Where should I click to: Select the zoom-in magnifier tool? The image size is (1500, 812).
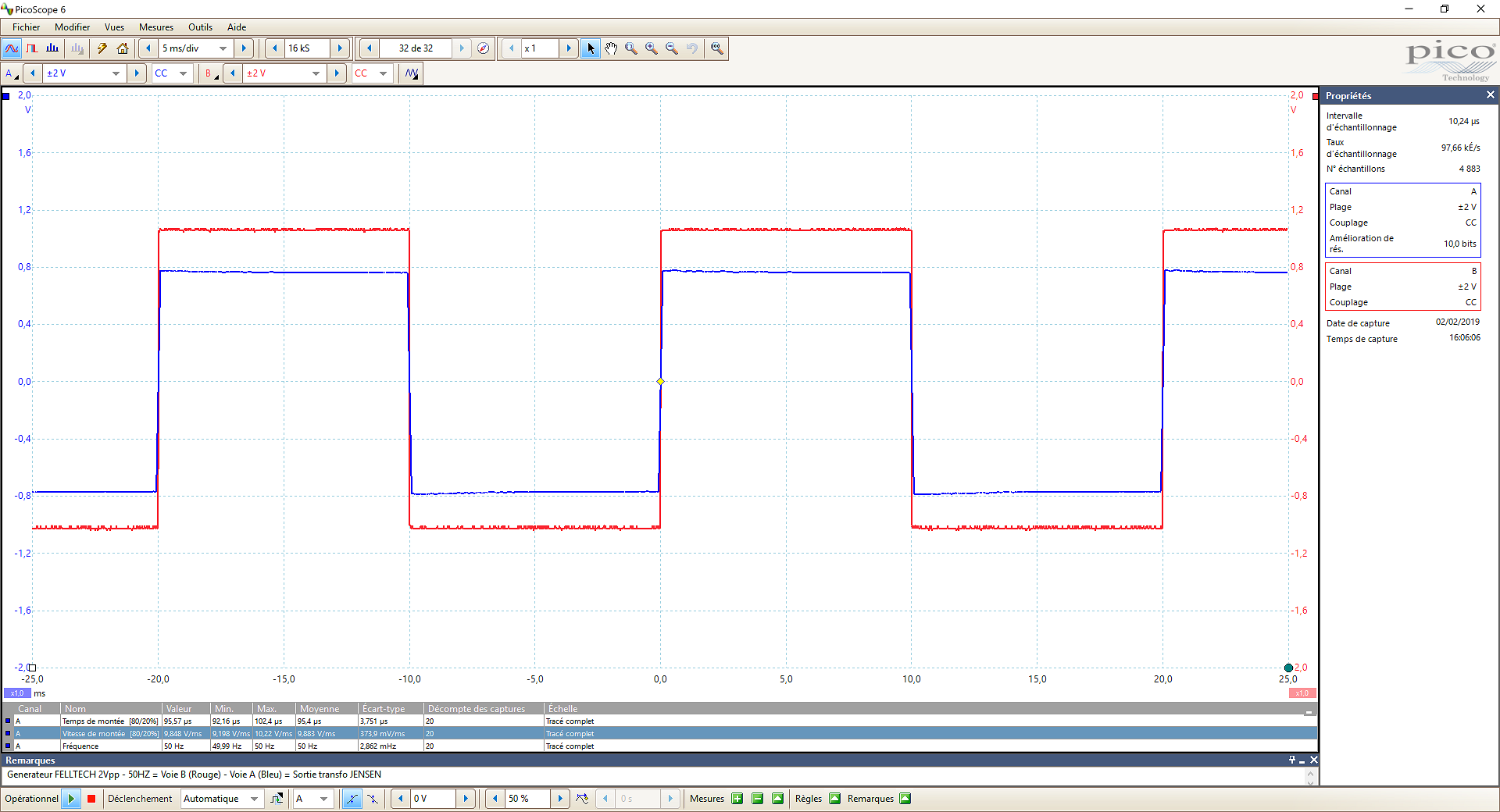click(x=652, y=48)
